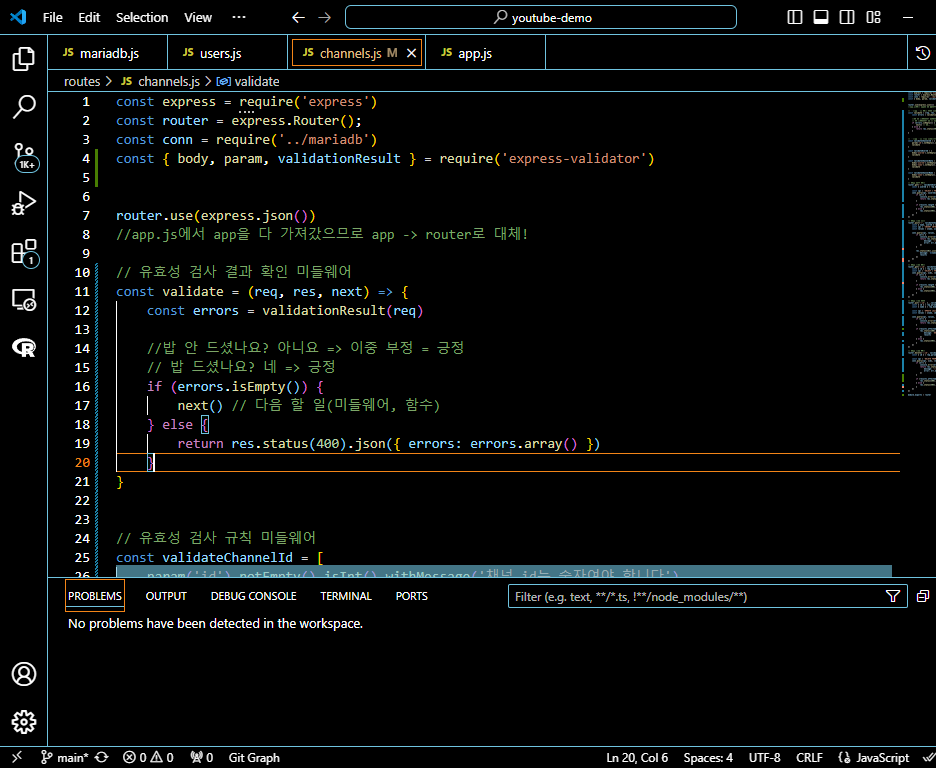Open Source Control view with 1K+ badge

(x=25, y=157)
